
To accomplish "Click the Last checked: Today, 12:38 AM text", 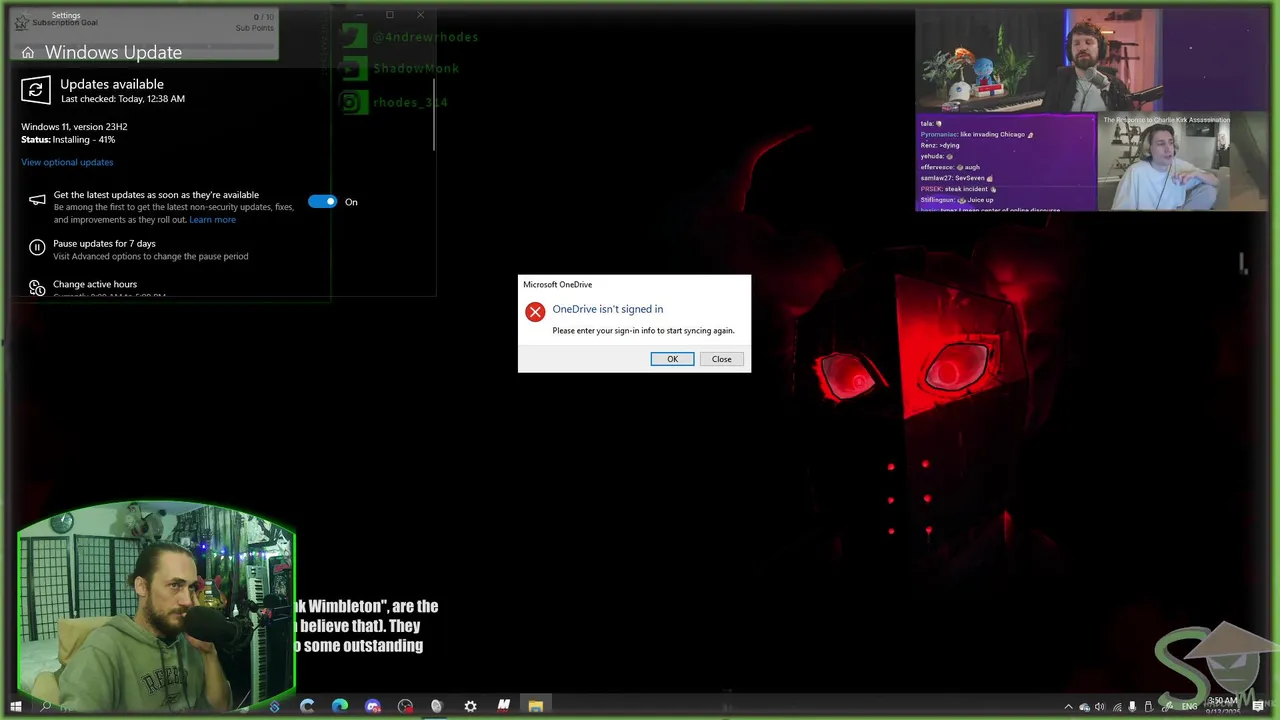I will tap(122, 99).
